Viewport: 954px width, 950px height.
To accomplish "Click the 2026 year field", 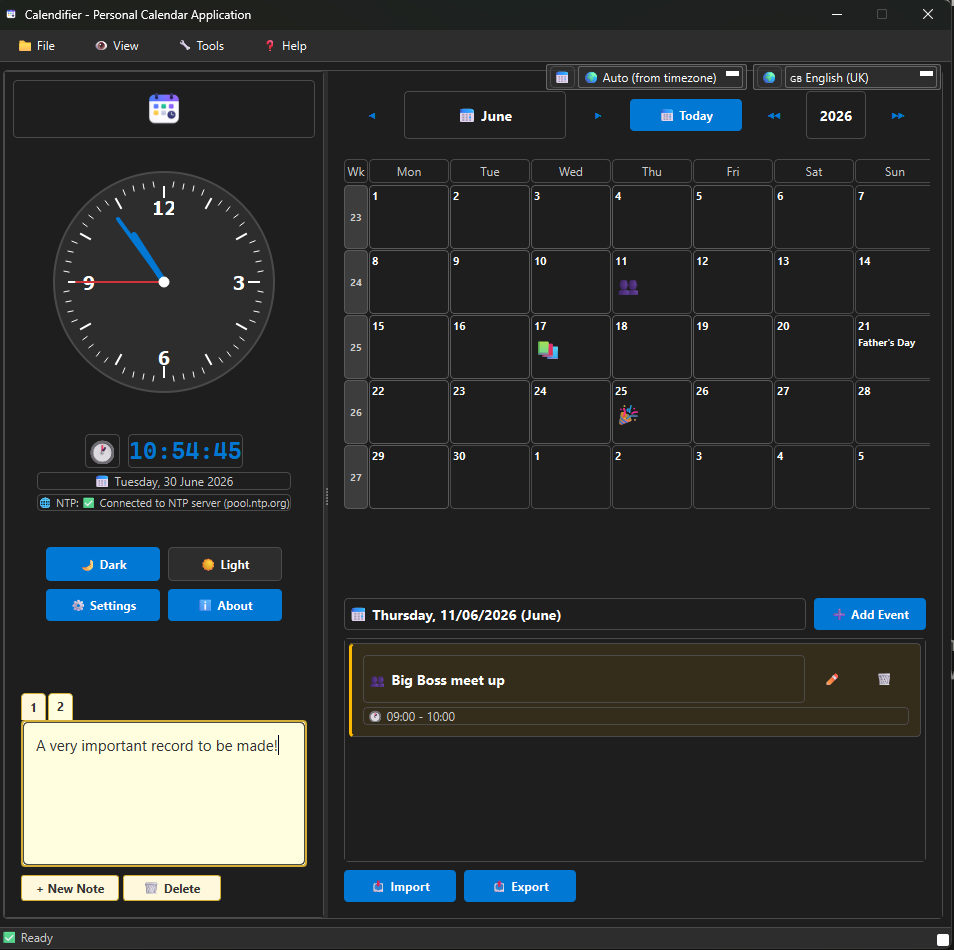I will [x=835, y=116].
